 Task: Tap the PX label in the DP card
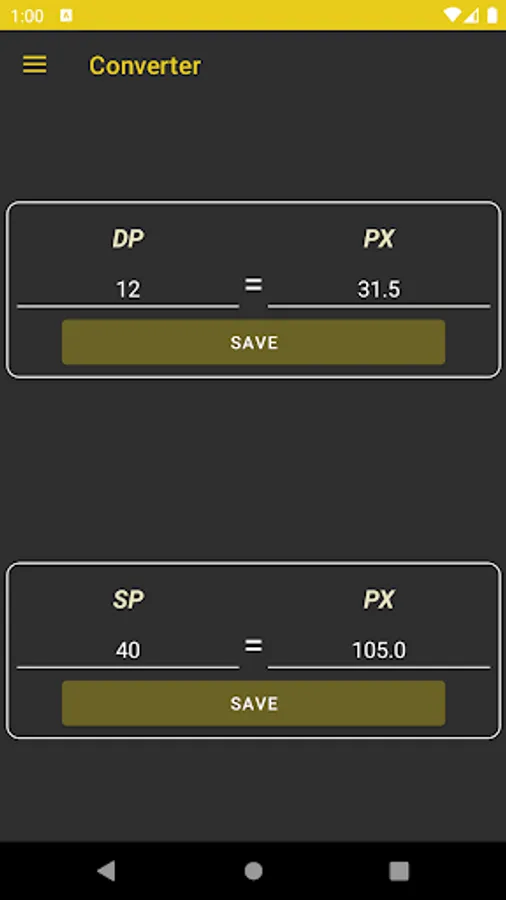point(379,239)
